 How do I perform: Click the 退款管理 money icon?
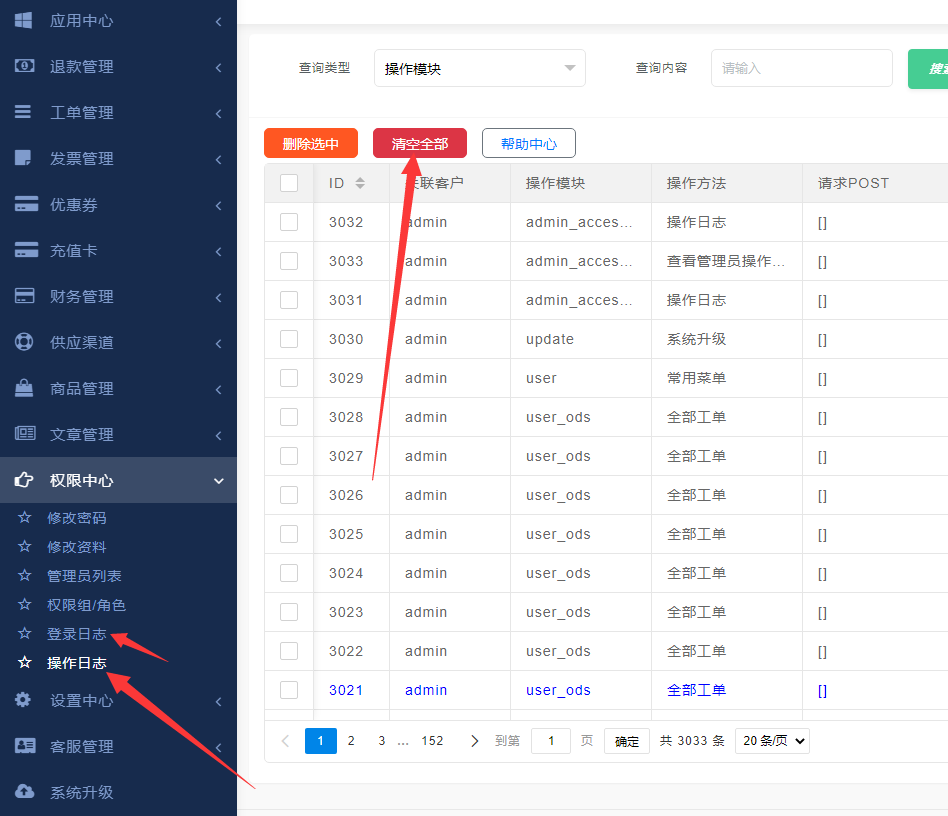tap(24, 65)
